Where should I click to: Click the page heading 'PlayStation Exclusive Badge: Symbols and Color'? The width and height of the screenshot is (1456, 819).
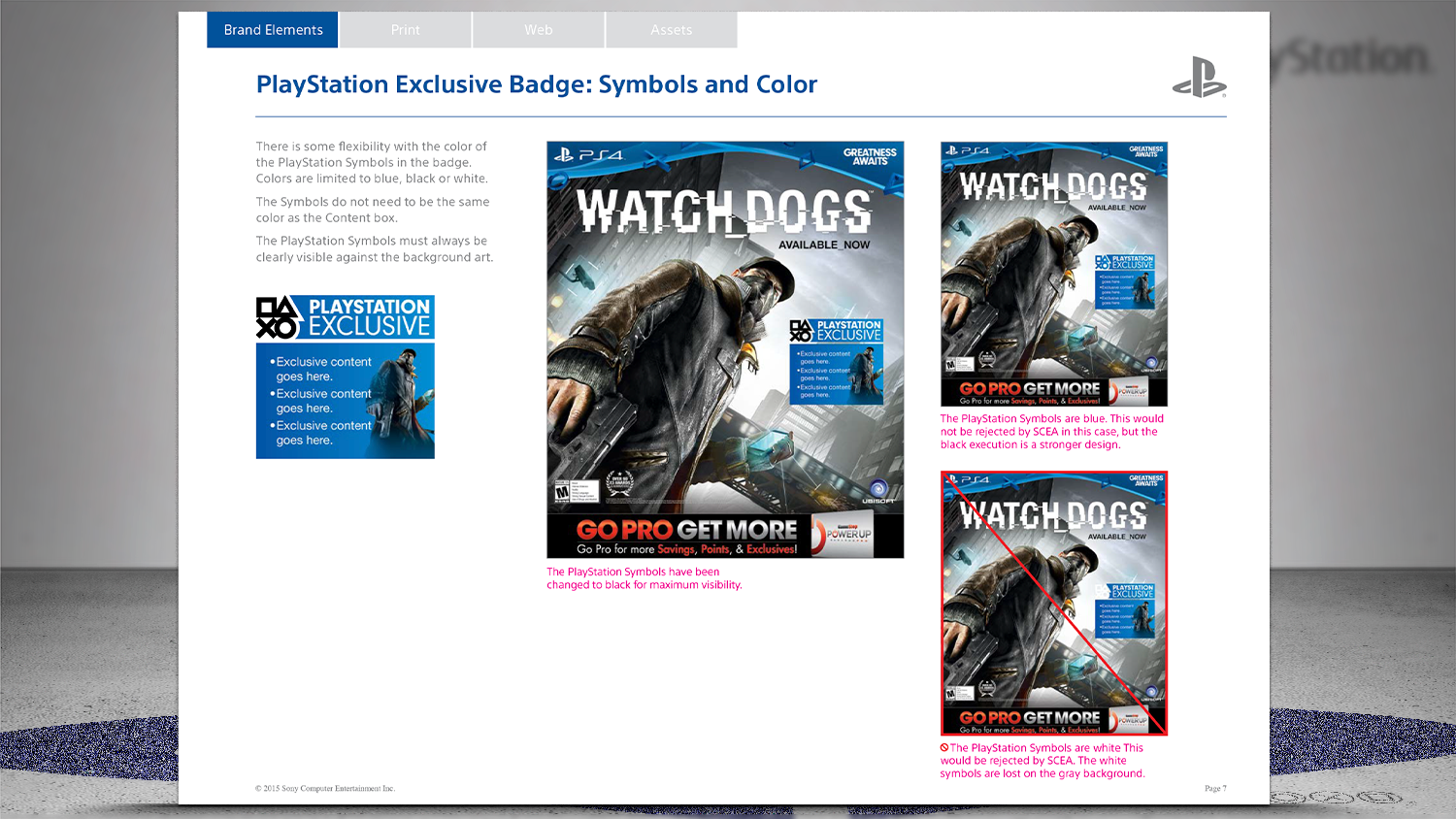[x=537, y=84]
